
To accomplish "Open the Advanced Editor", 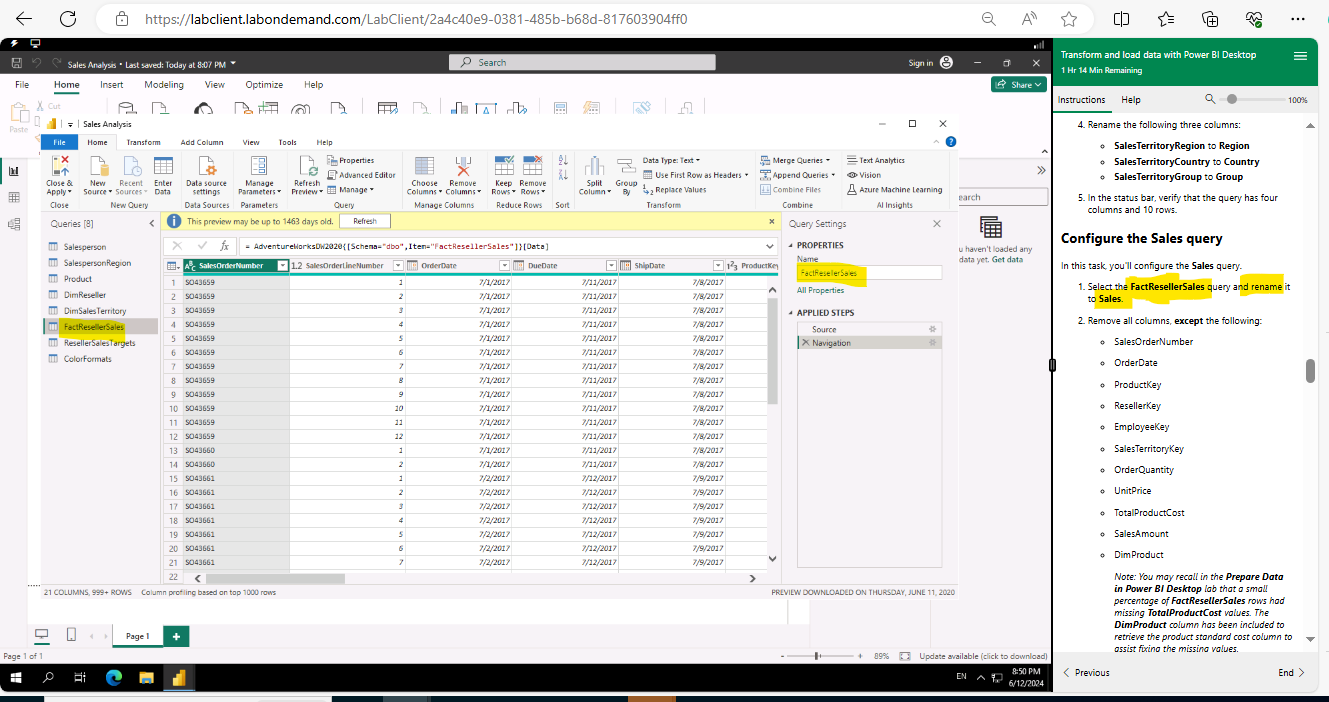I will point(361,175).
